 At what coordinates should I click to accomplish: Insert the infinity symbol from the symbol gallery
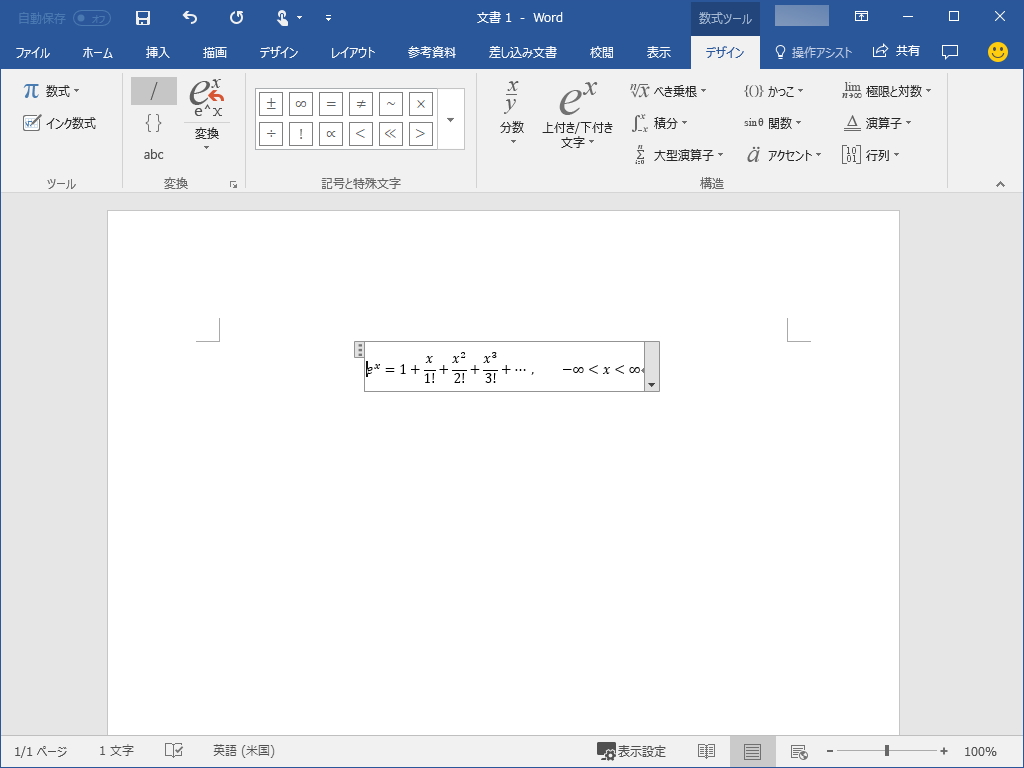pyautogui.click(x=300, y=104)
